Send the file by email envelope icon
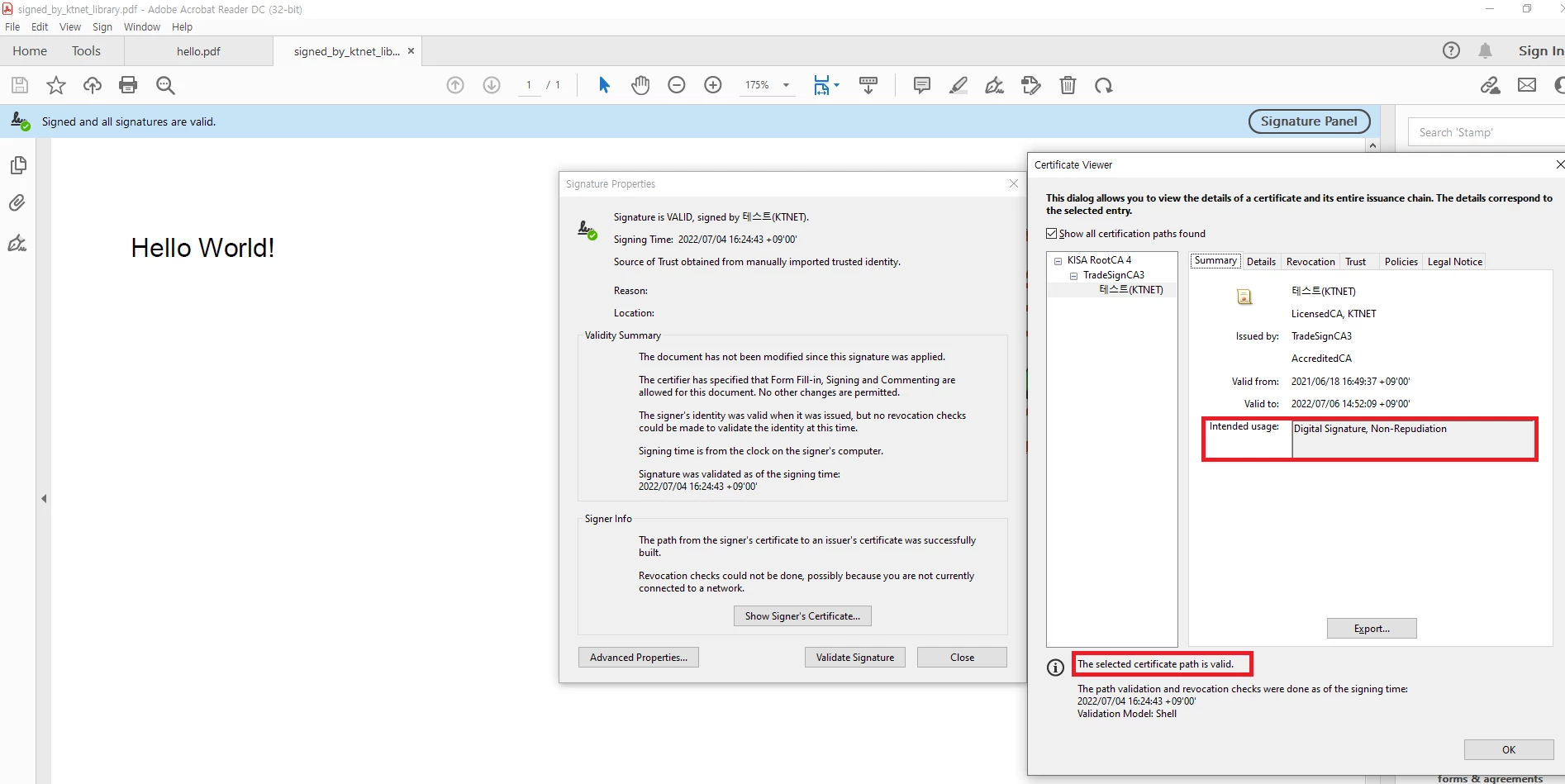Image resolution: width=1565 pixels, height=784 pixels. tap(1527, 85)
